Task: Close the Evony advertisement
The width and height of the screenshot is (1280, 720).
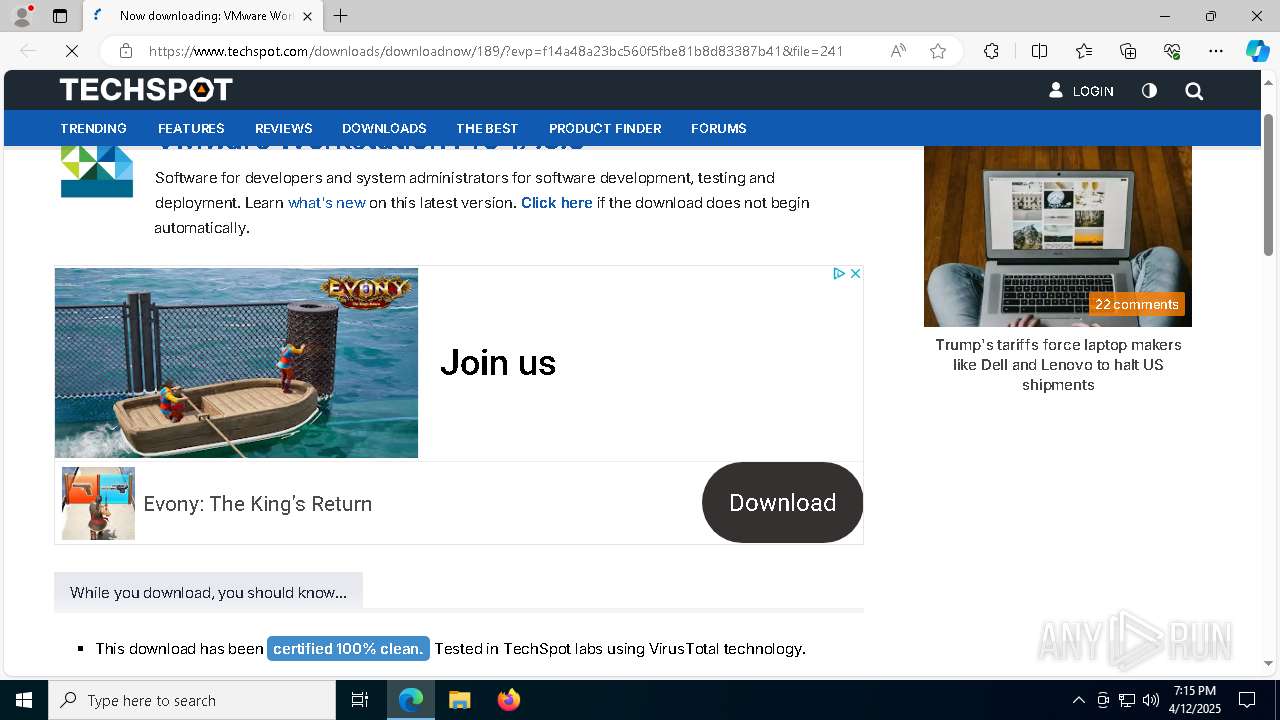Action: click(855, 274)
